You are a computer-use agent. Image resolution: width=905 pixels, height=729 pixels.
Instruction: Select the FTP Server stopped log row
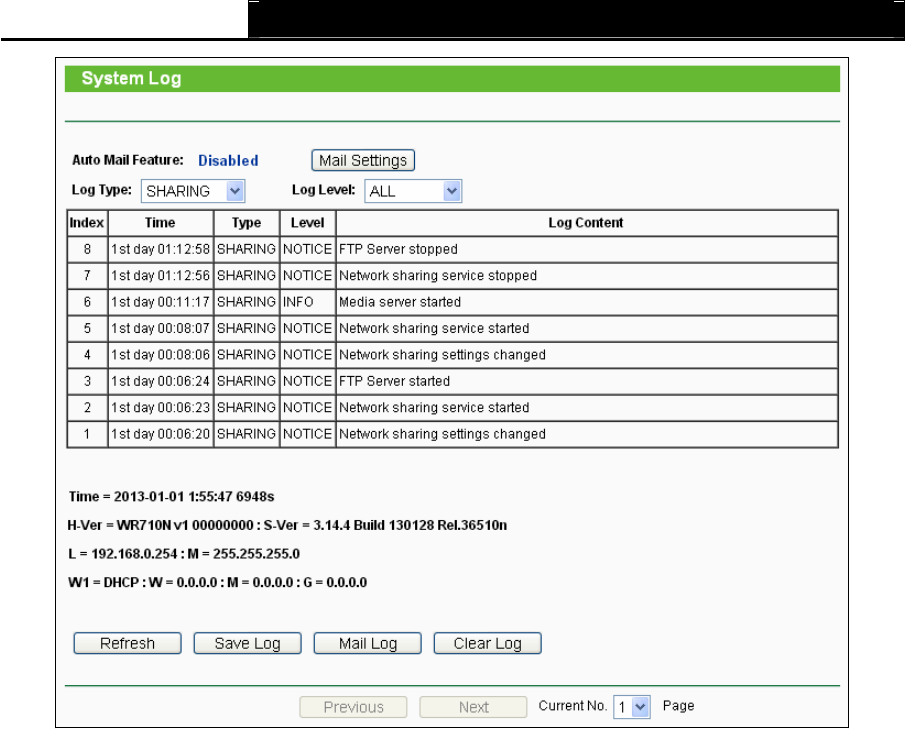452,249
